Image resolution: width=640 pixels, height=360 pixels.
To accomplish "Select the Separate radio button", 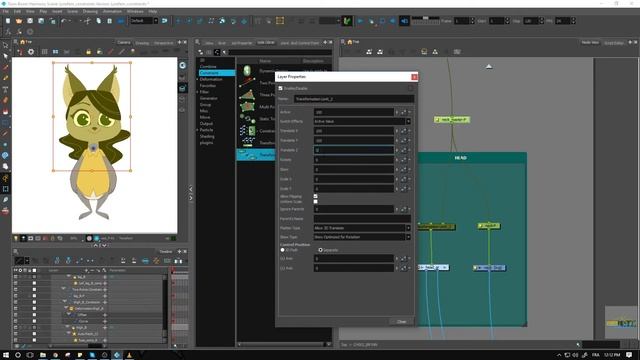I will (320, 250).
